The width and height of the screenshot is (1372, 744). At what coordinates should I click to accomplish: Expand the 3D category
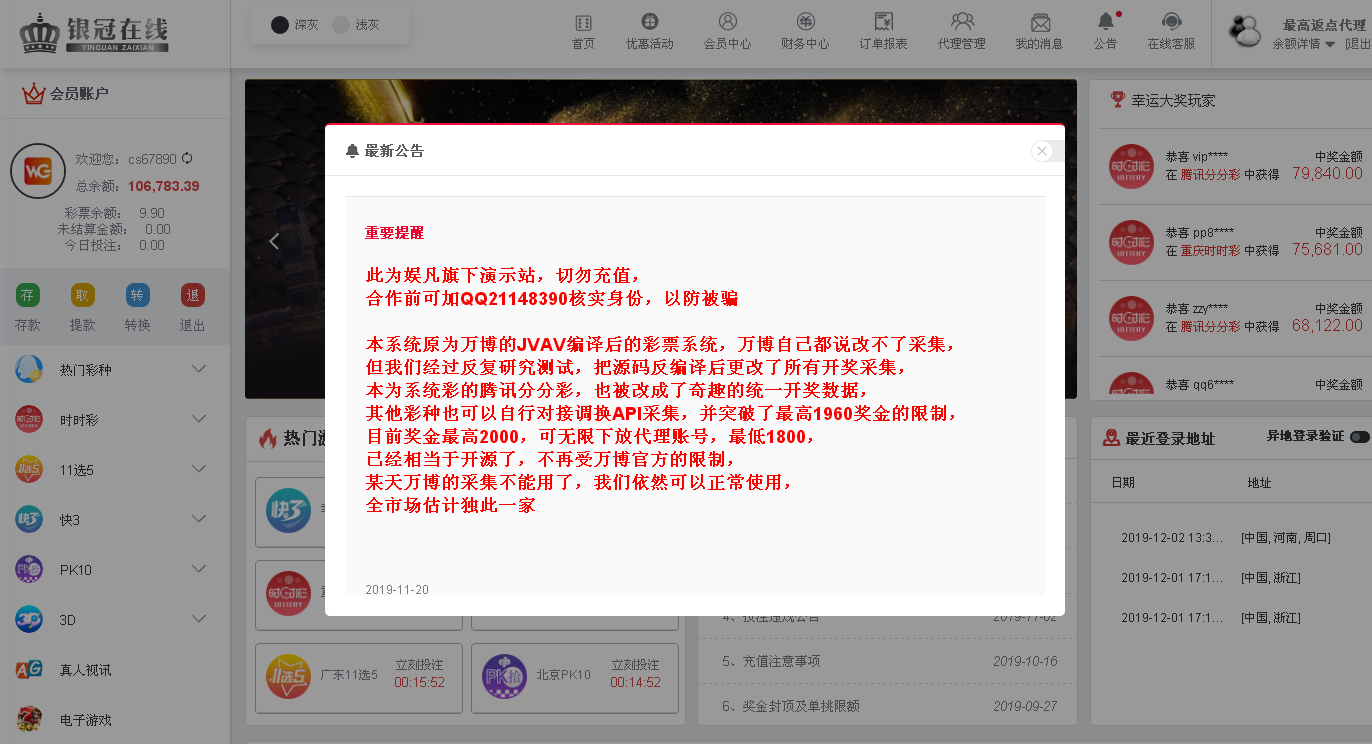[x=199, y=619]
